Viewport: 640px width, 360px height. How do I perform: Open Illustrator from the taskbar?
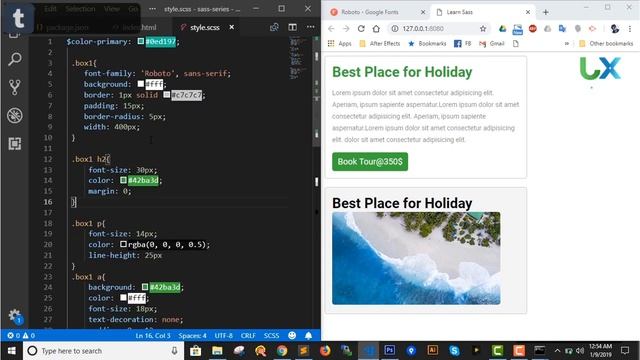(432, 350)
